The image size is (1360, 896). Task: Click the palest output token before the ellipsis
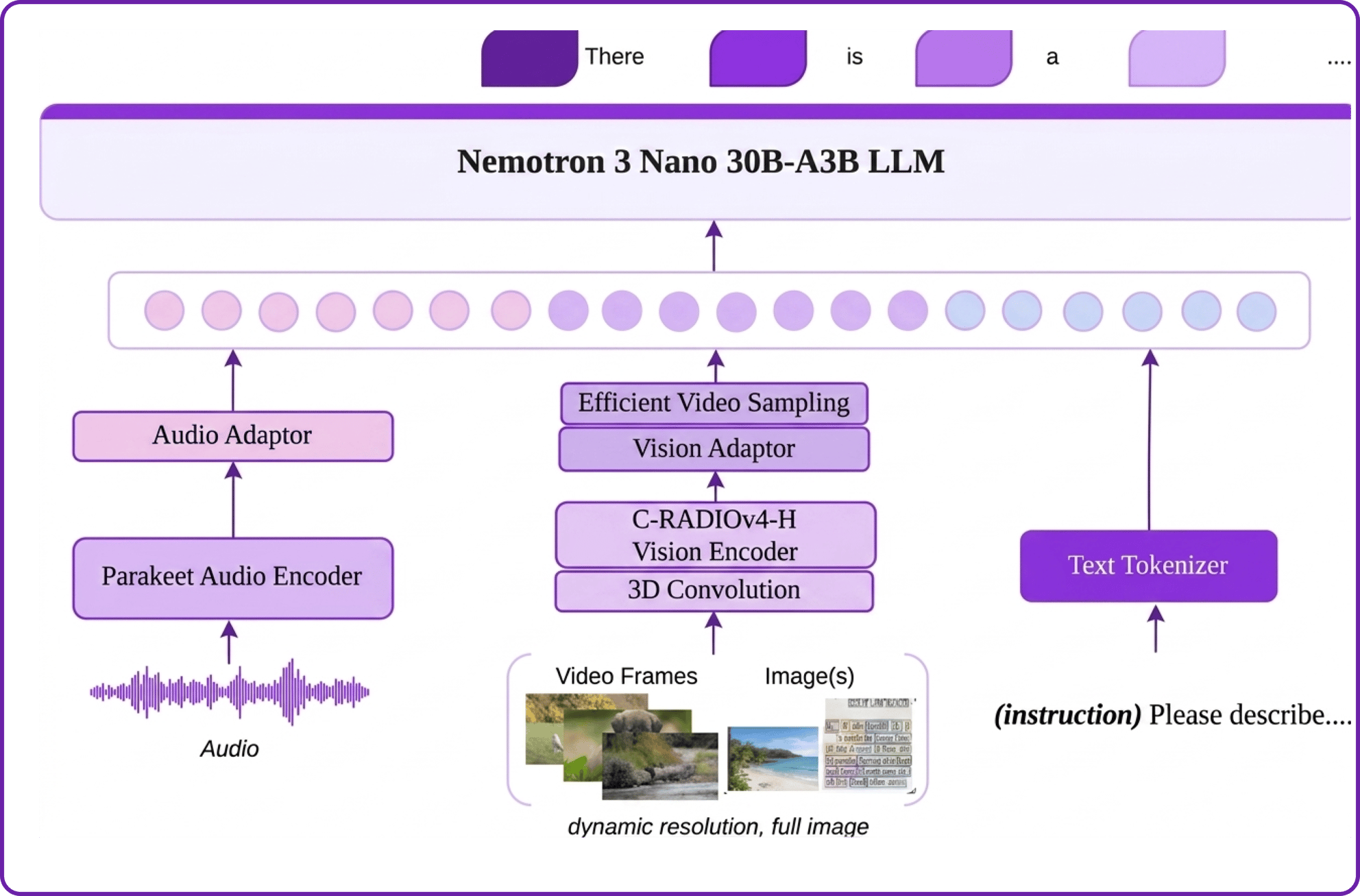tap(1176, 58)
